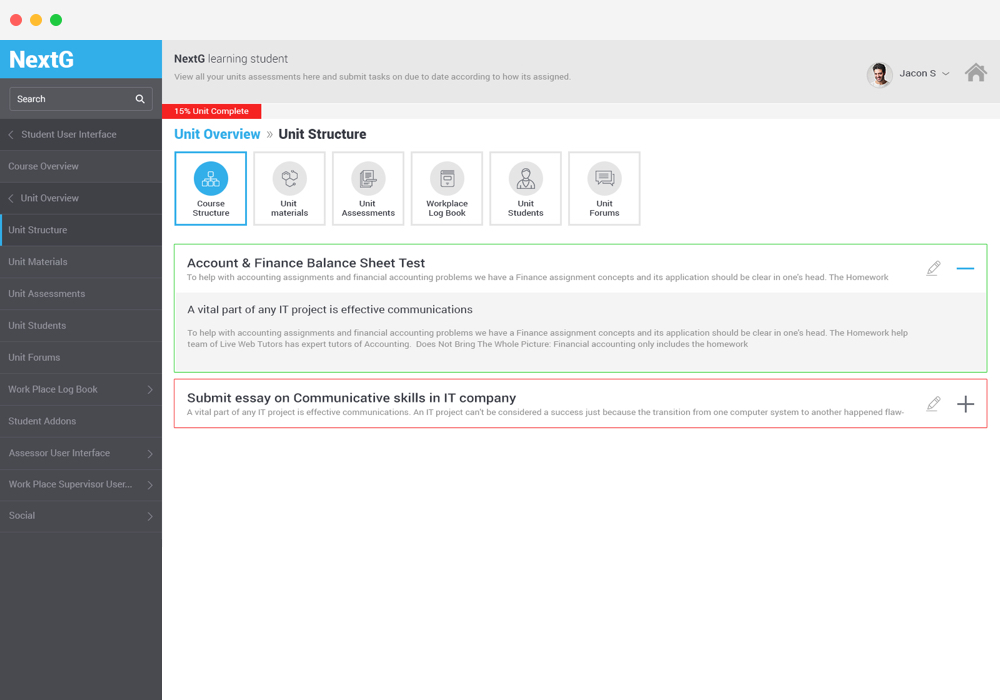Open the Unit Assessments icon
Viewport: 1000px width, 700px height.
[x=367, y=188]
